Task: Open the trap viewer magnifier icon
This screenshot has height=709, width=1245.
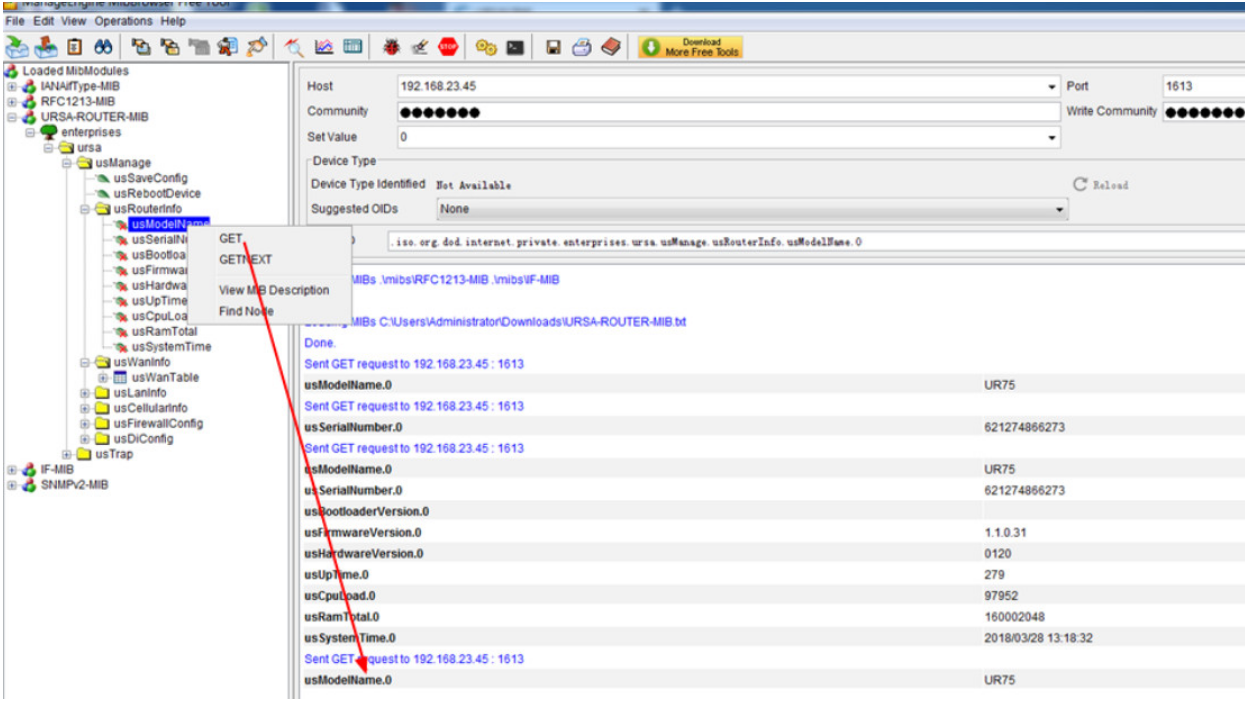Action: click(295, 47)
